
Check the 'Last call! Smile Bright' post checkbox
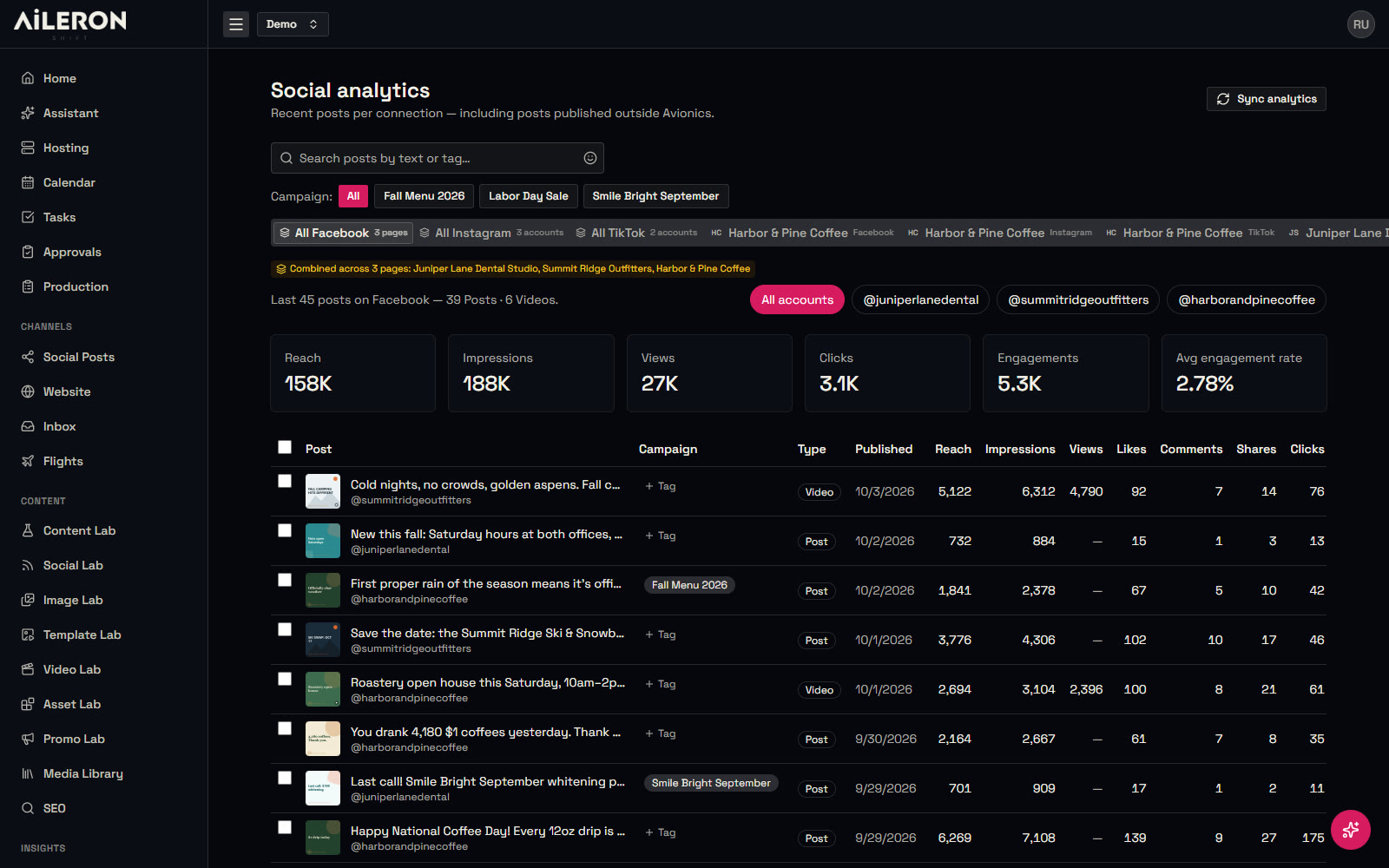[285, 778]
